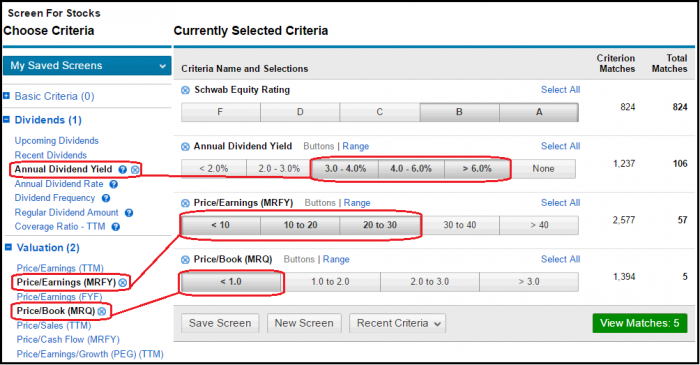Screen dimensions: 700x365
Task: Switch Price/Book (MRQ) to Buttons view
Action: point(299,260)
